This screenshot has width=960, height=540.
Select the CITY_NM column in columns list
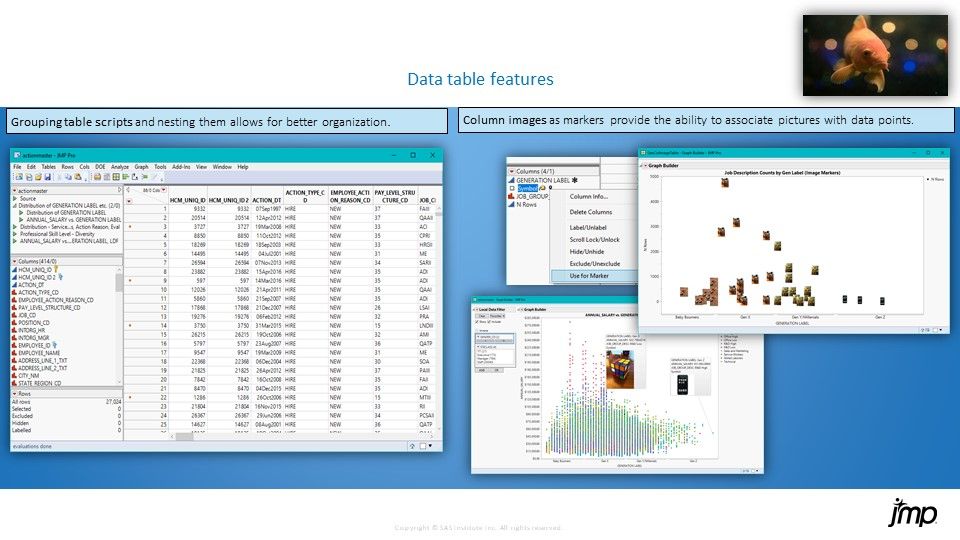(x=28, y=375)
